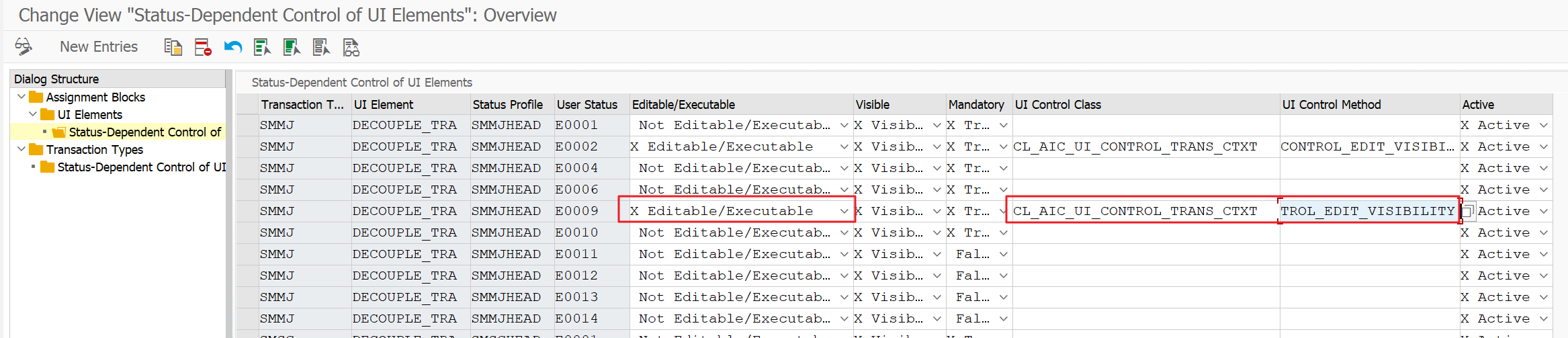Image resolution: width=1568 pixels, height=338 pixels.
Task: Click the document-with-glasses toolbar icon
Action: [351, 47]
